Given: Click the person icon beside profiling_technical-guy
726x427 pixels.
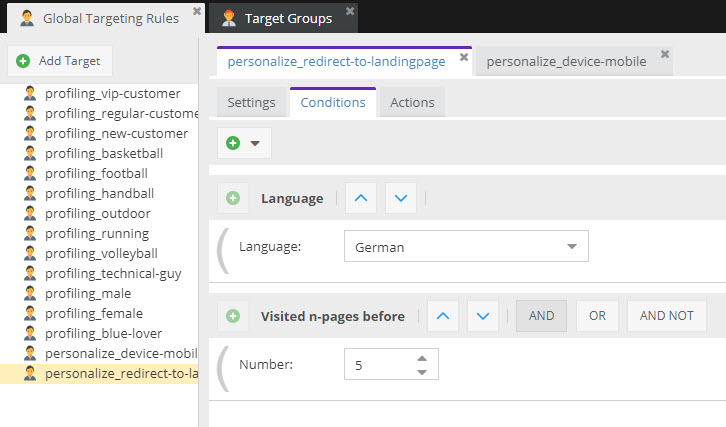Looking at the screenshot, I should click(30, 273).
